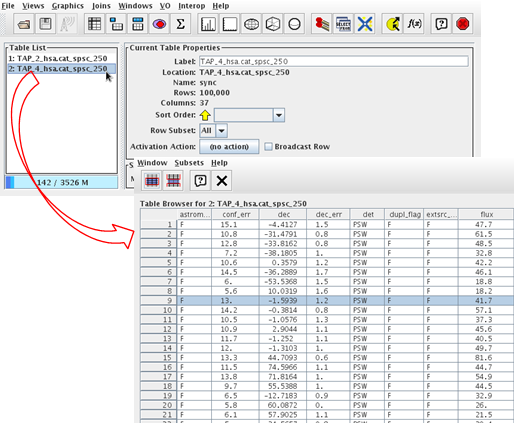This screenshot has width=518, height=426.
Task: Select row number 15 header
Action: point(158,358)
